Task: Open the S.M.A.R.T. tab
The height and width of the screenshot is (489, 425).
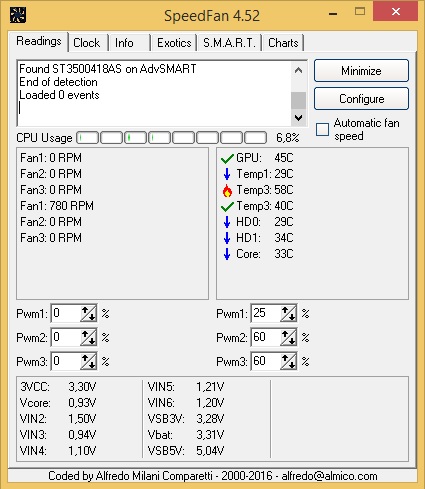Action: click(x=229, y=43)
